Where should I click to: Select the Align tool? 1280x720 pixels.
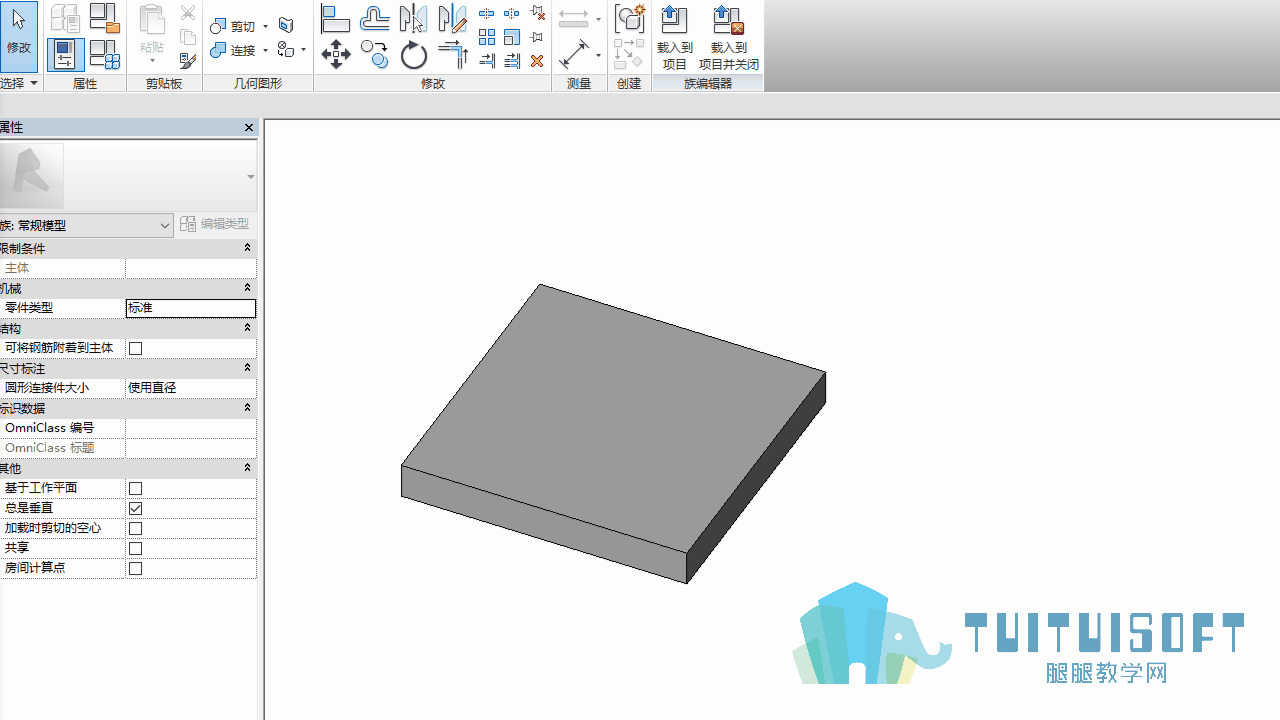pos(335,19)
